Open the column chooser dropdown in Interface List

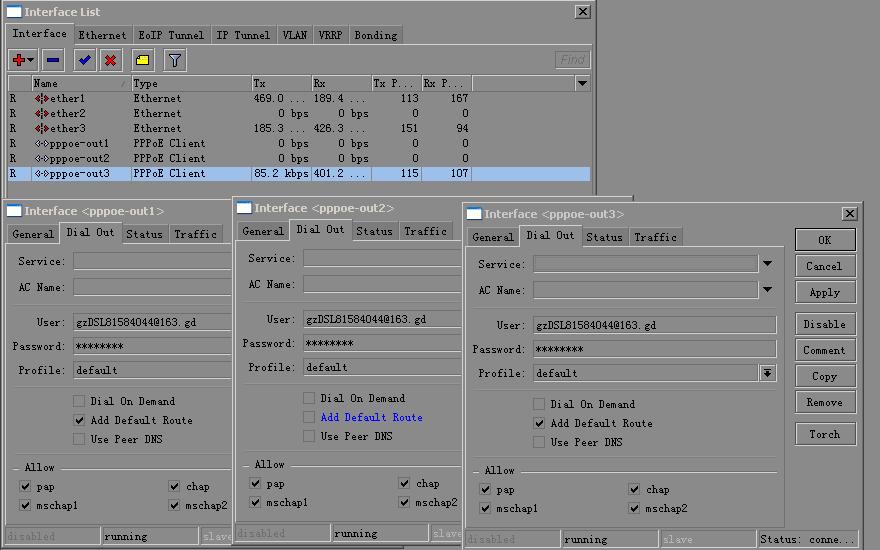point(582,84)
